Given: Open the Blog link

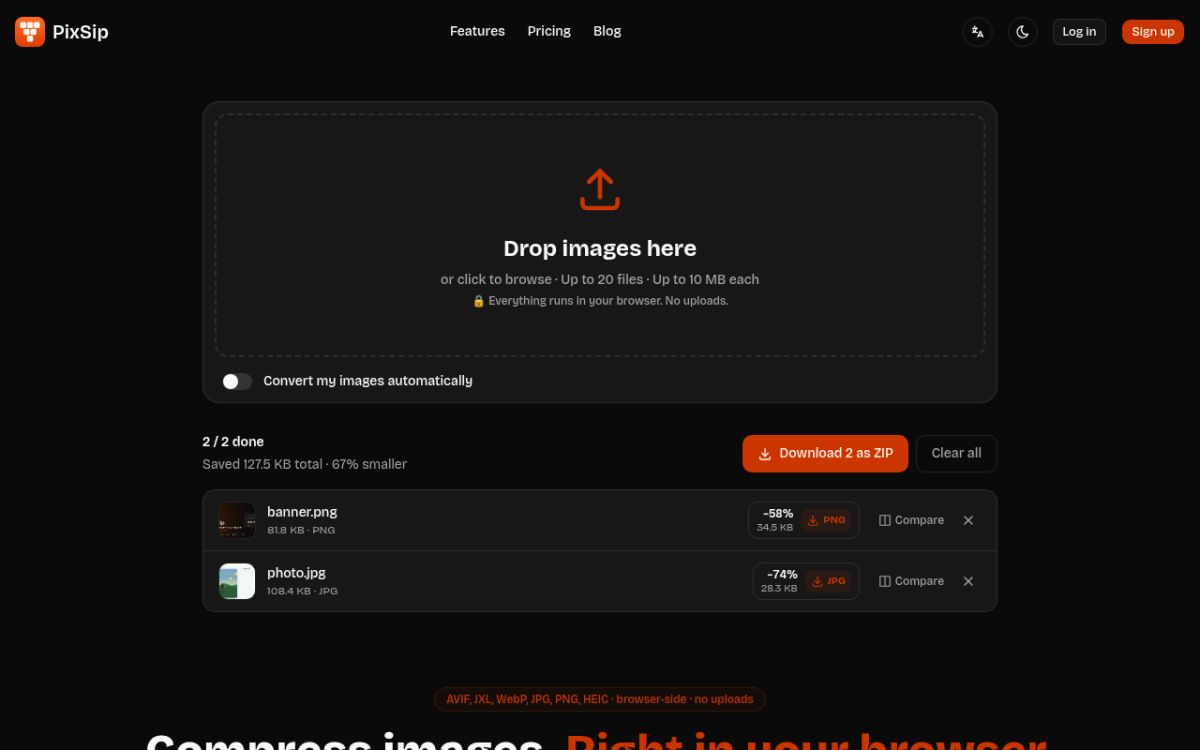Looking at the screenshot, I should [607, 31].
